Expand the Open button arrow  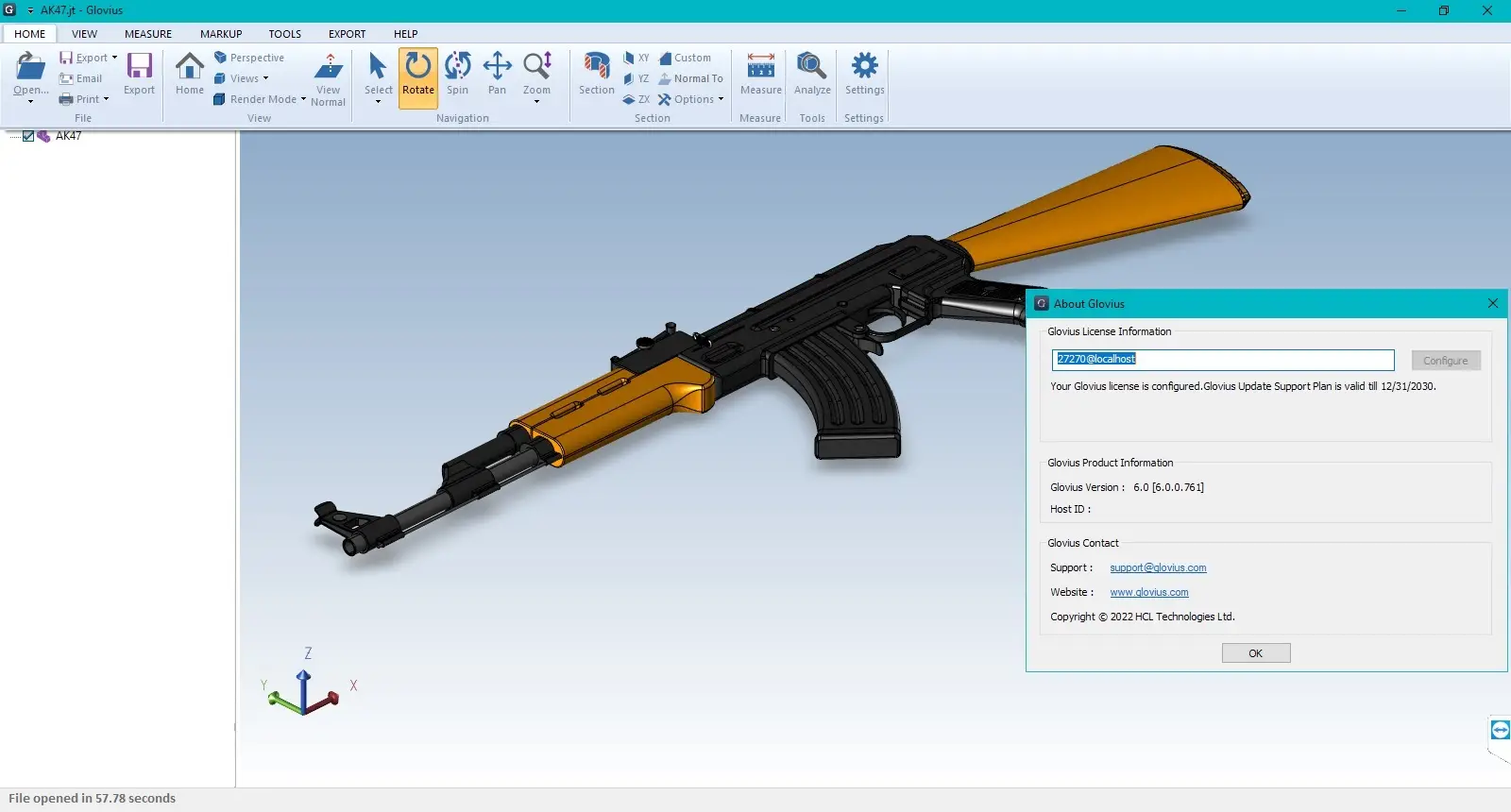30,101
